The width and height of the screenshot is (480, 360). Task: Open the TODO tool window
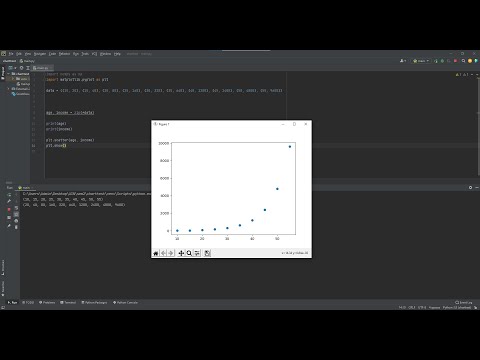[28, 302]
